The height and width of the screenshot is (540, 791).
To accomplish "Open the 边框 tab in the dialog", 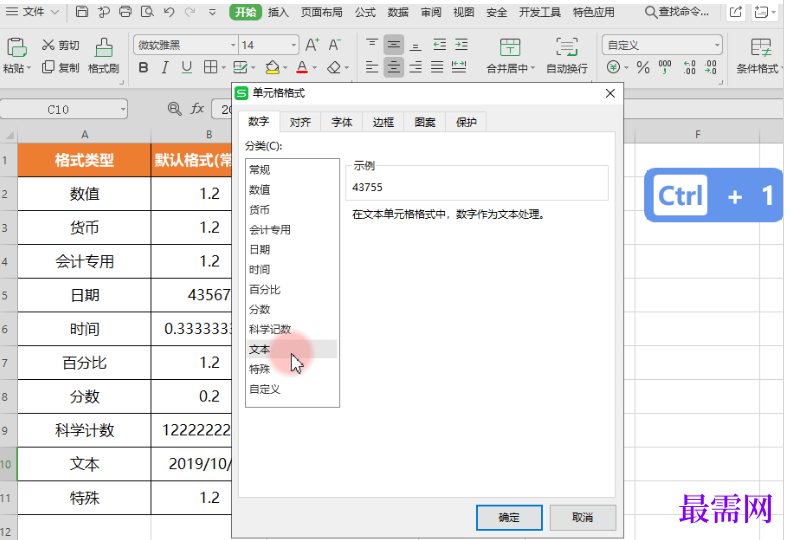I will click(383, 122).
